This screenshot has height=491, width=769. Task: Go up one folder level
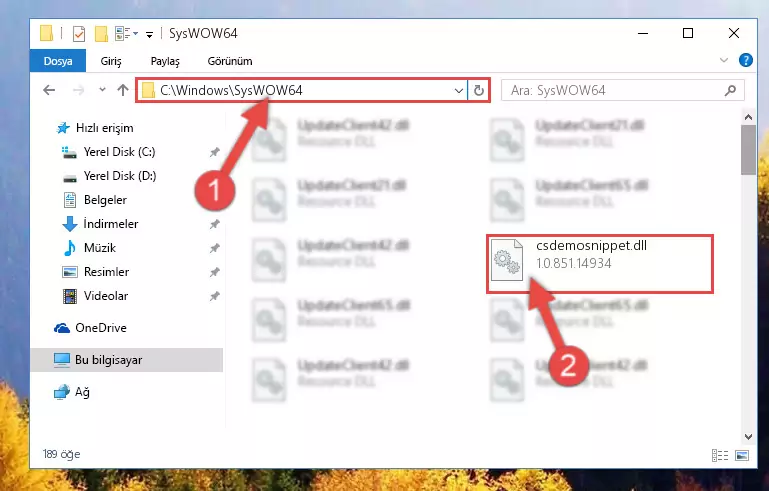(123, 90)
